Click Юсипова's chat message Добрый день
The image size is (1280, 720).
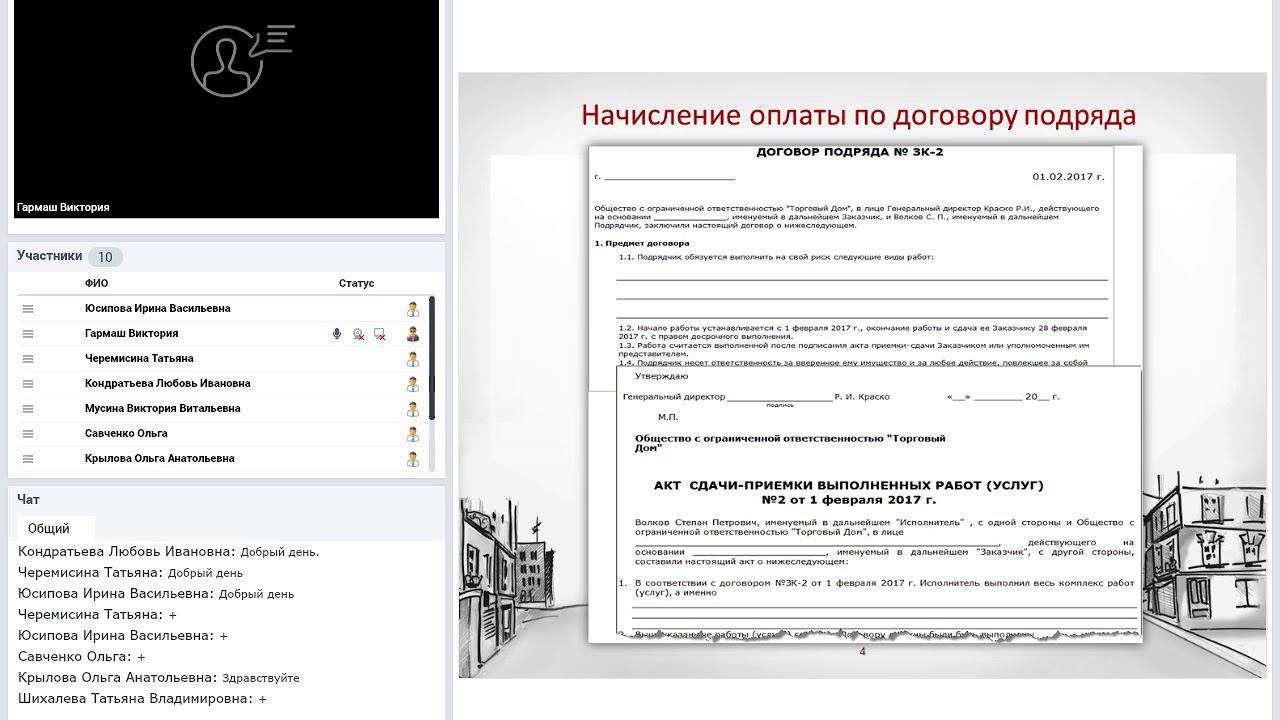tap(156, 594)
